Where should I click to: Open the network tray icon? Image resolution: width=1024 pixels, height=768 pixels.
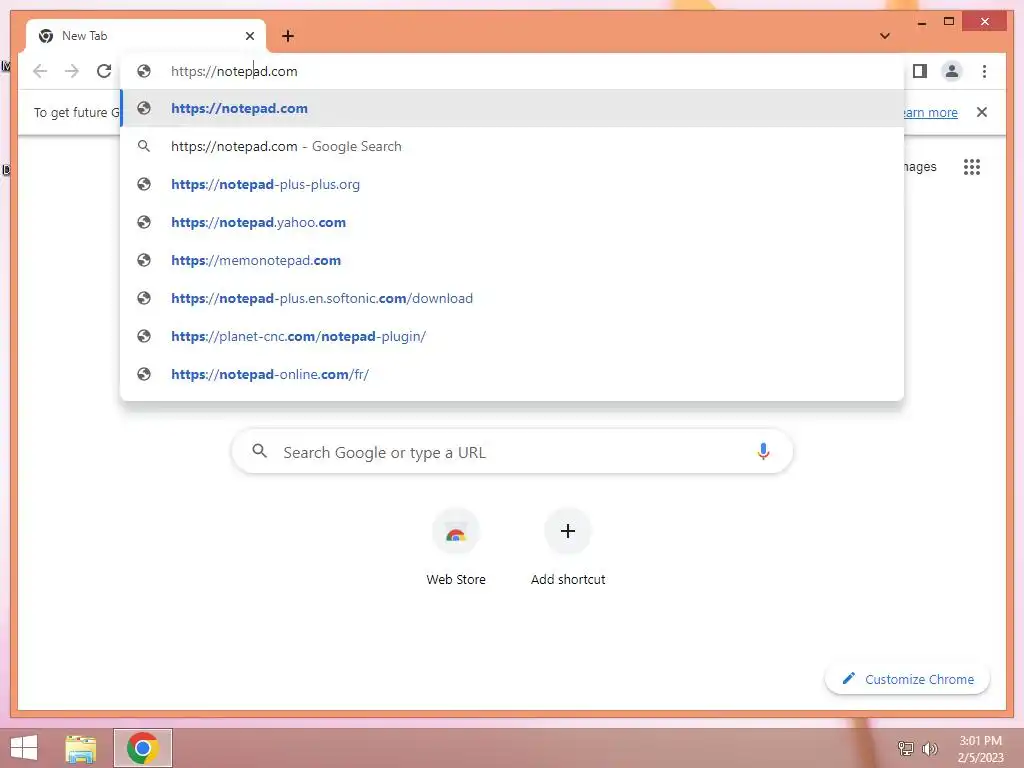(x=906, y=748)
